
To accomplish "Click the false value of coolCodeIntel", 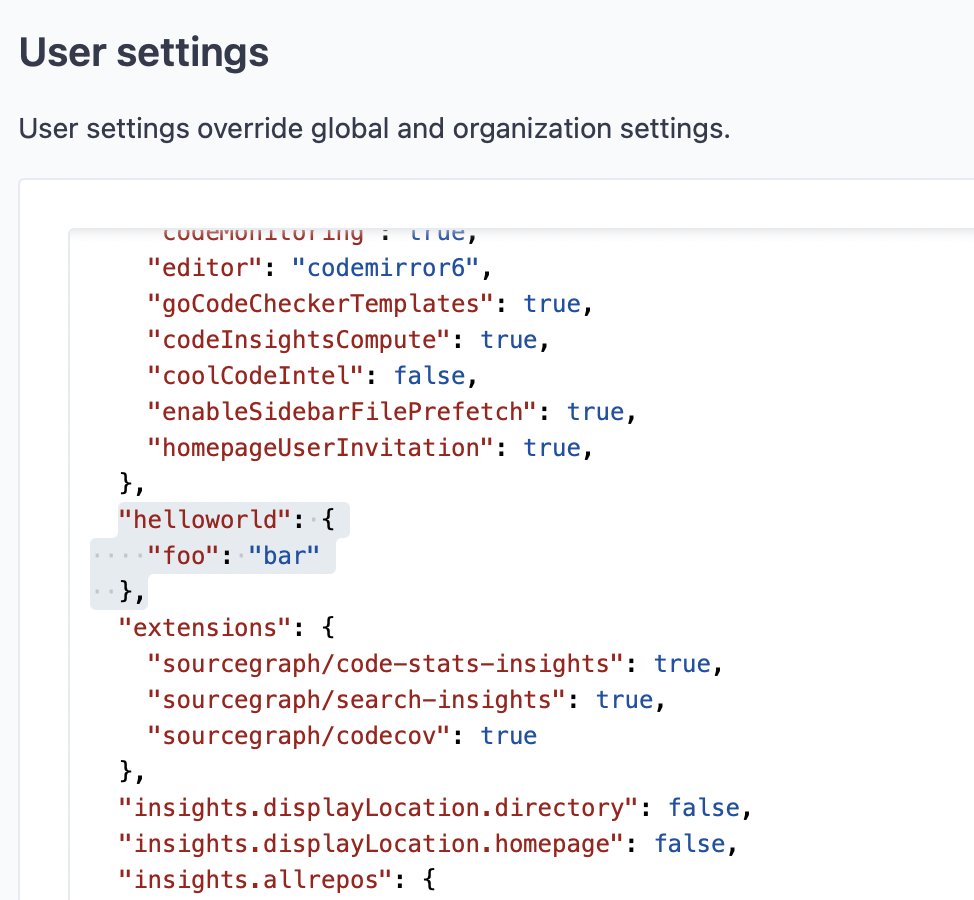I will coord(429,376).
